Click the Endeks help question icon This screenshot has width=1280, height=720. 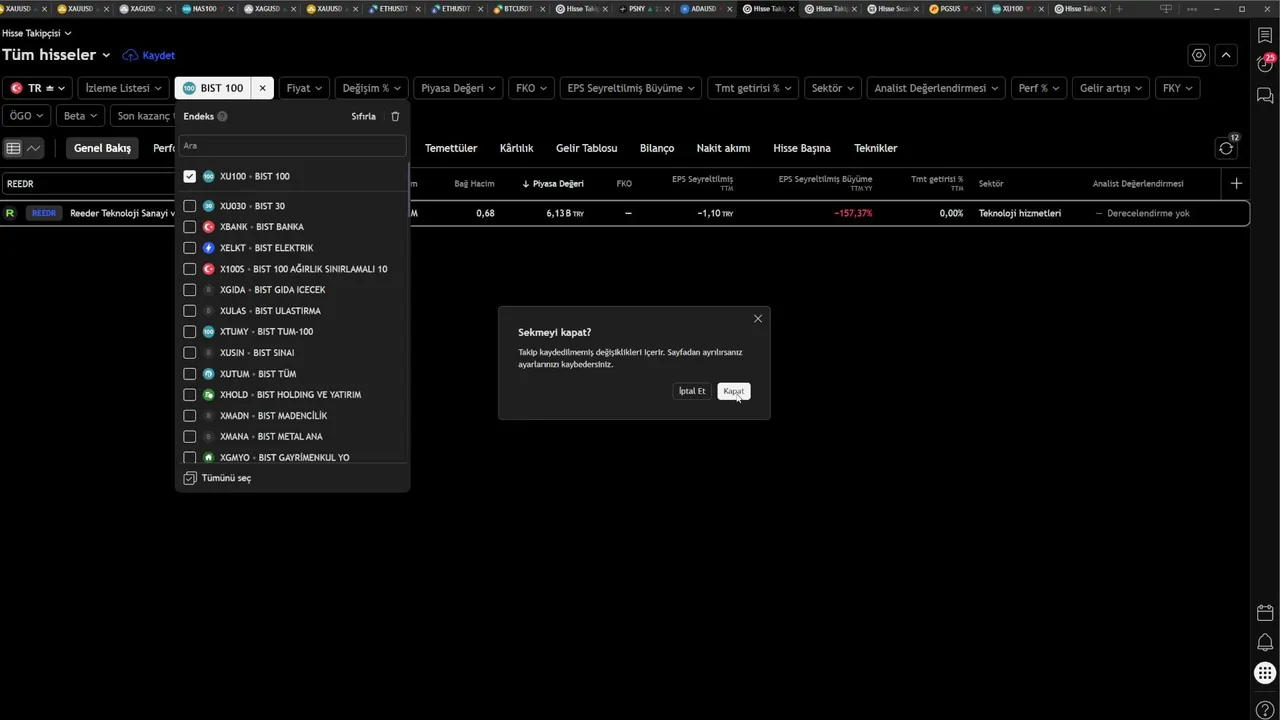tap(222, 116)
